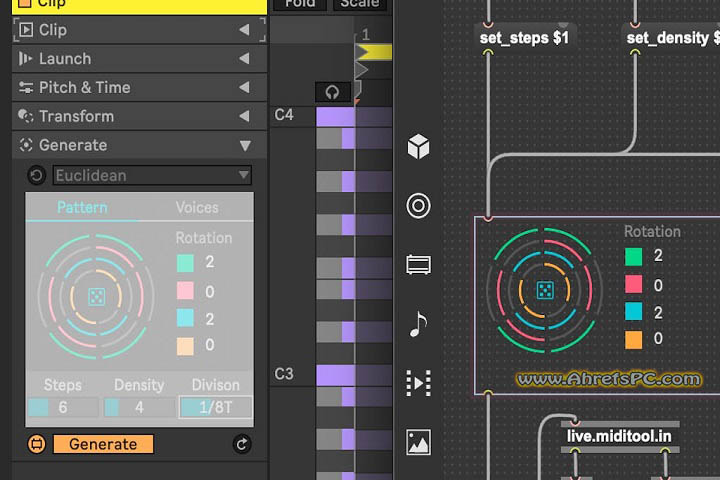Click the dice icon in the Max patcher circle

coord(545,290)
